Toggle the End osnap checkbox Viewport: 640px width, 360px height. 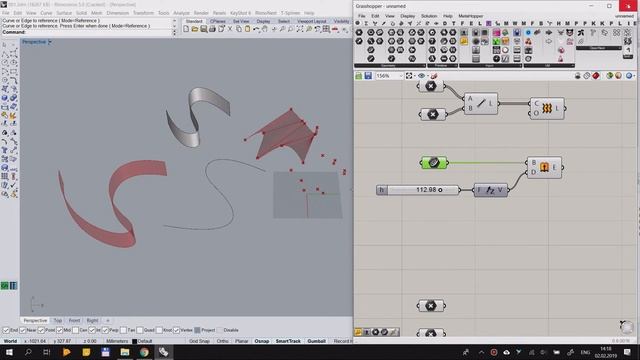pyautogui.click(x=6, y=330)
